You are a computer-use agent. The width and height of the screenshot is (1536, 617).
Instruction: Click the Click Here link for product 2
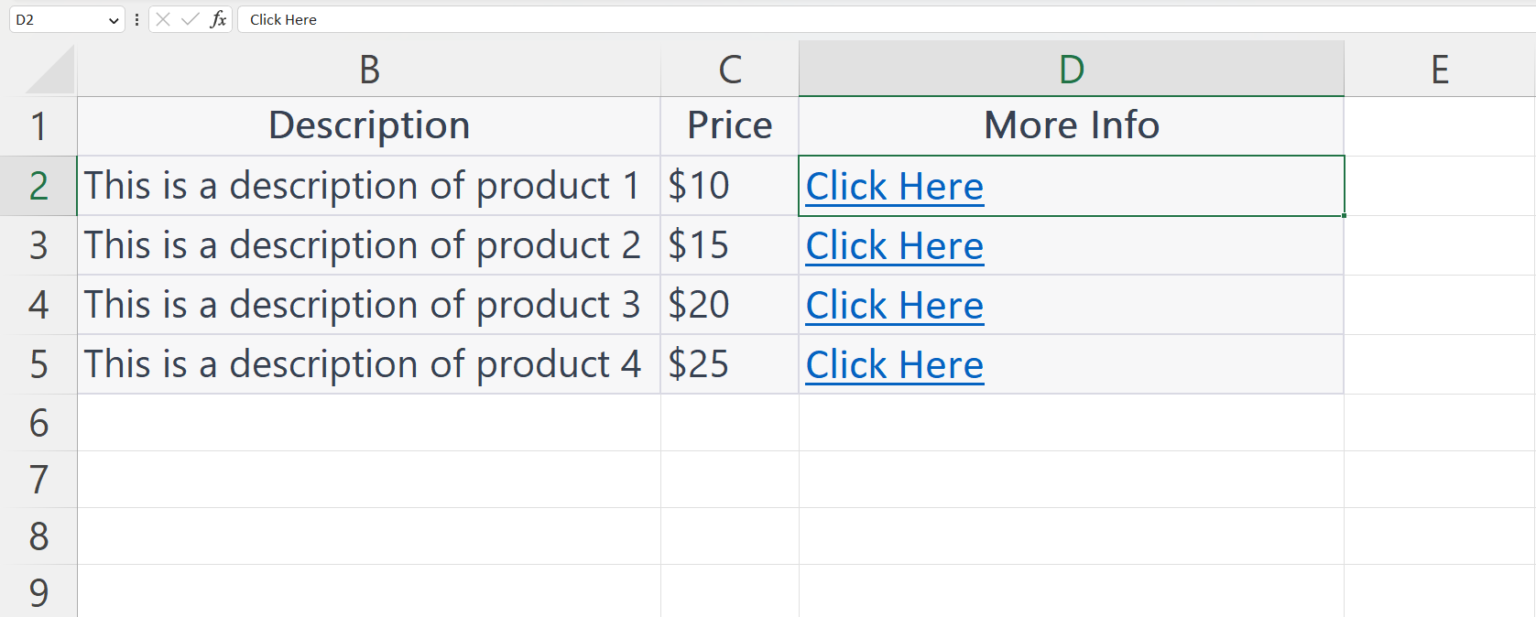[893, 245]
